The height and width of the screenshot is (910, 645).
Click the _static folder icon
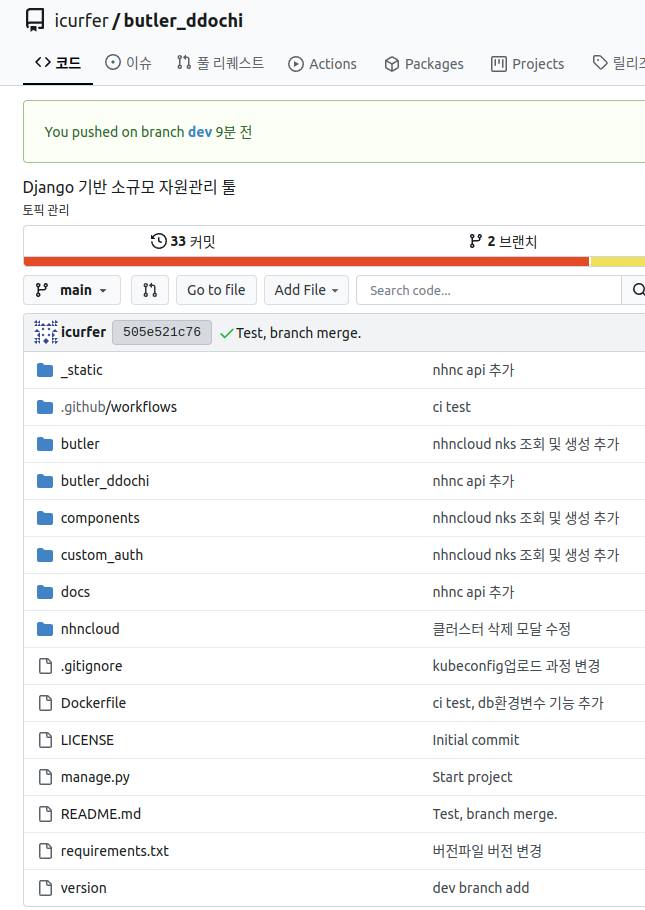tap(44, 370)
